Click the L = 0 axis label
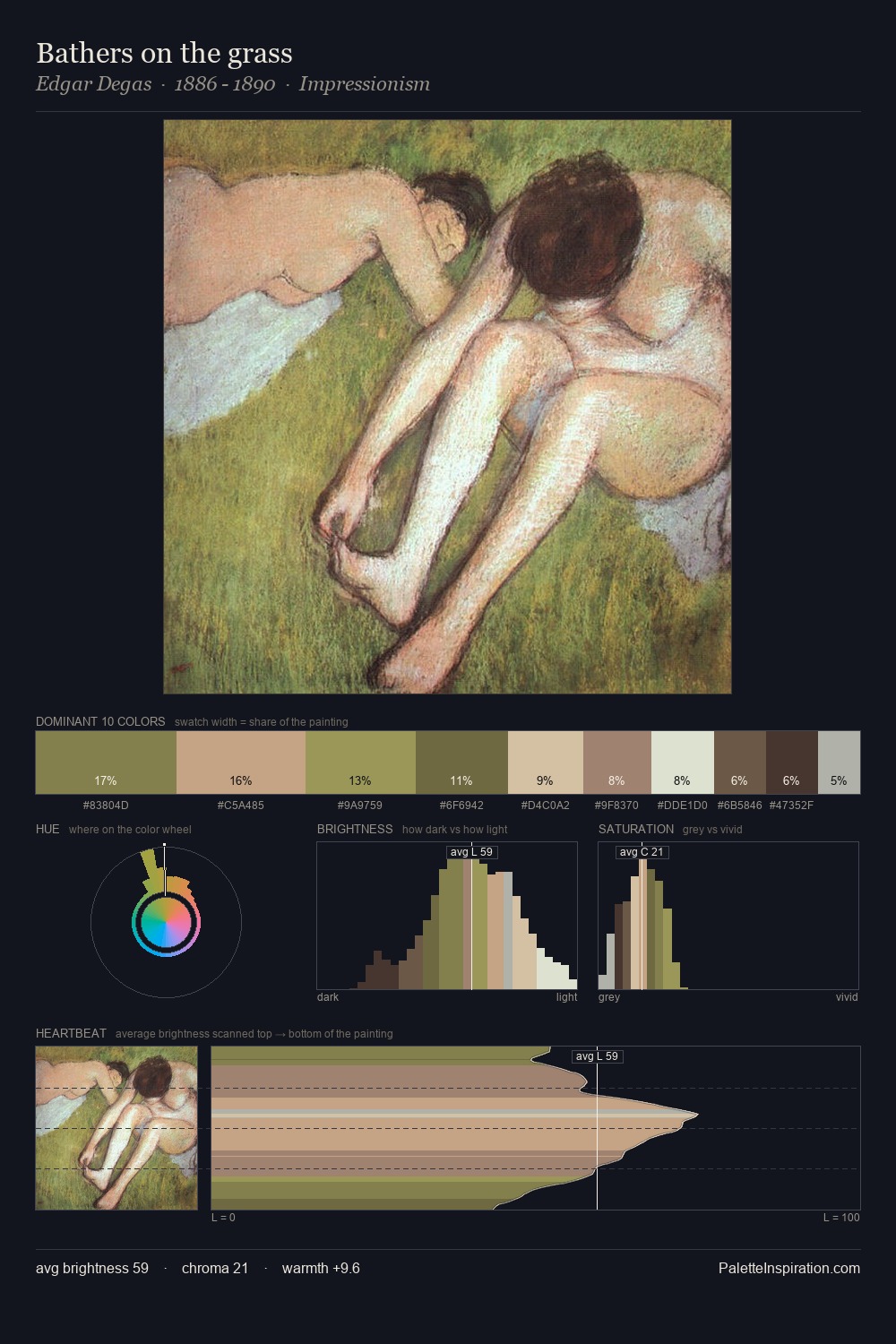This screenshot has height=1344, width=896. pos(223,1218)
